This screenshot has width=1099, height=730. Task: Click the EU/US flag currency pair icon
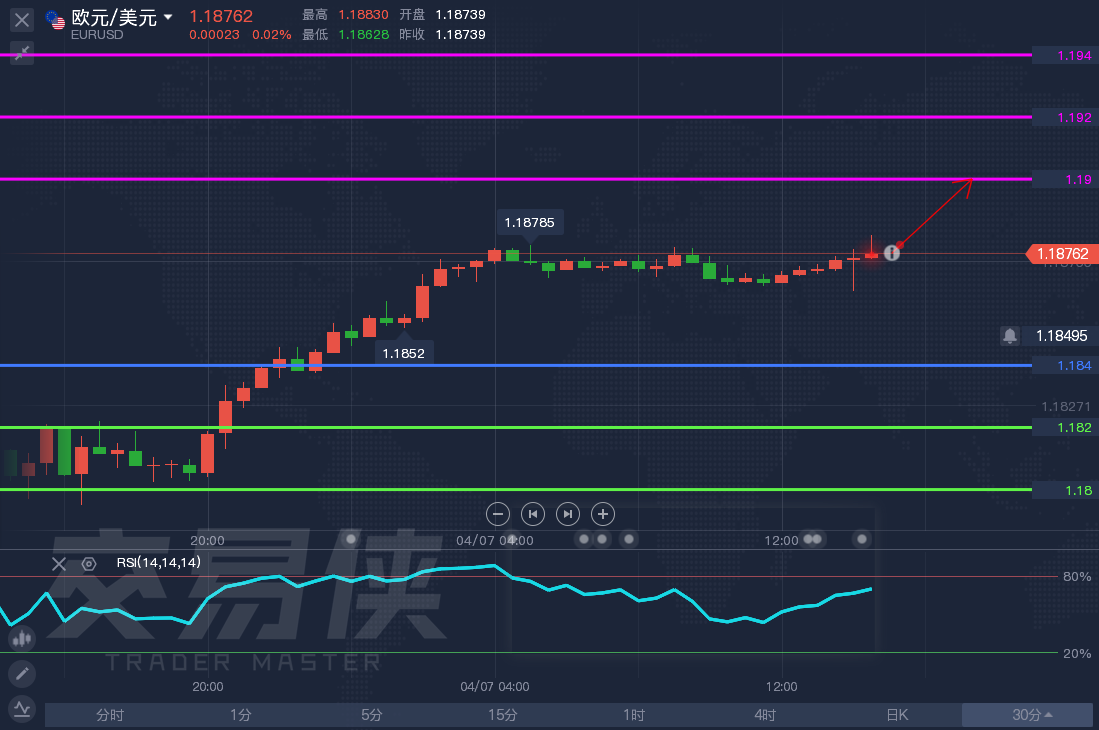click(x=55, y=20)
